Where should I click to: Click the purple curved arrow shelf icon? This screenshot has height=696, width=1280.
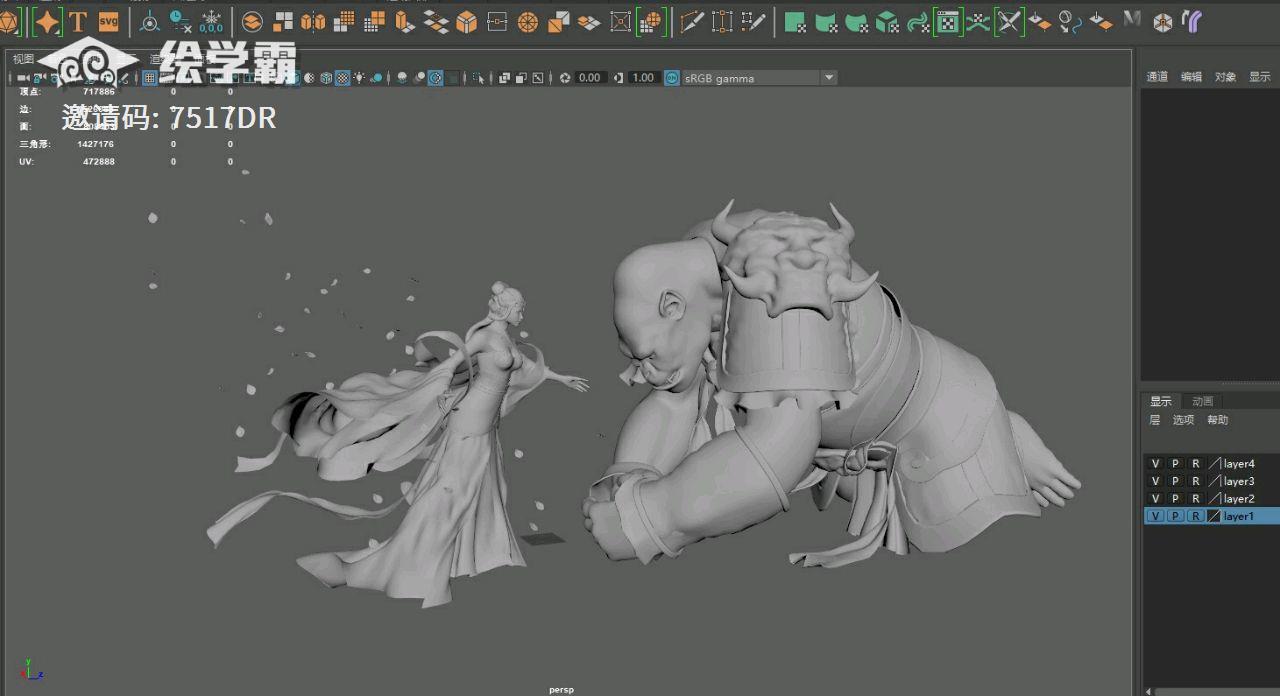[1191, 21]
